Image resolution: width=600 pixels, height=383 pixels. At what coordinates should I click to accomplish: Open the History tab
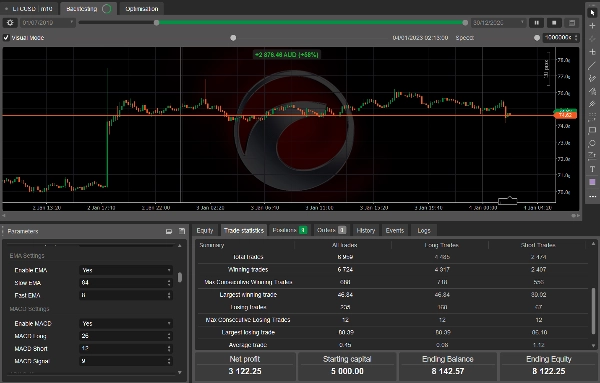click(x=366, y=230)
